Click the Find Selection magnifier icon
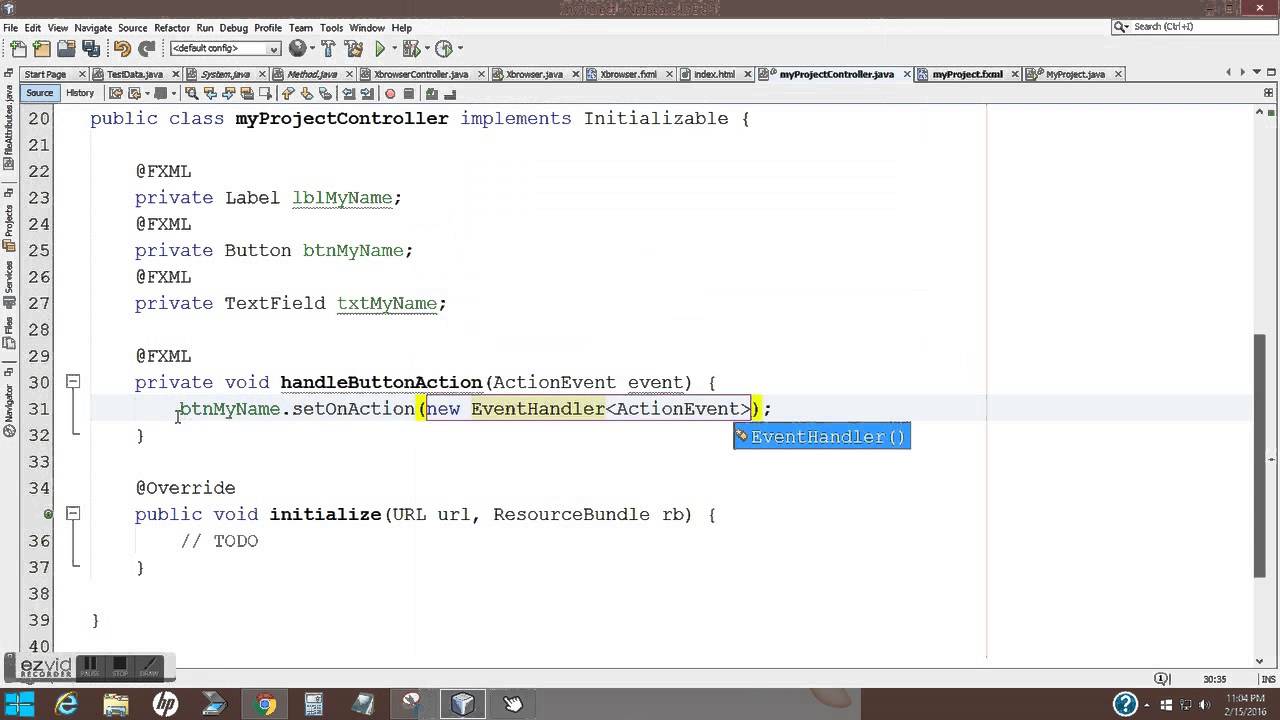Screen dimensions: 1280x720 click(x=191, y=93)
